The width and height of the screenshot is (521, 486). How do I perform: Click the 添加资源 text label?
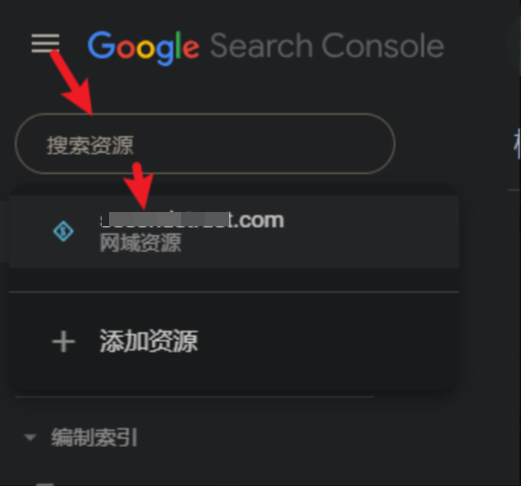[x=149, y=342]
